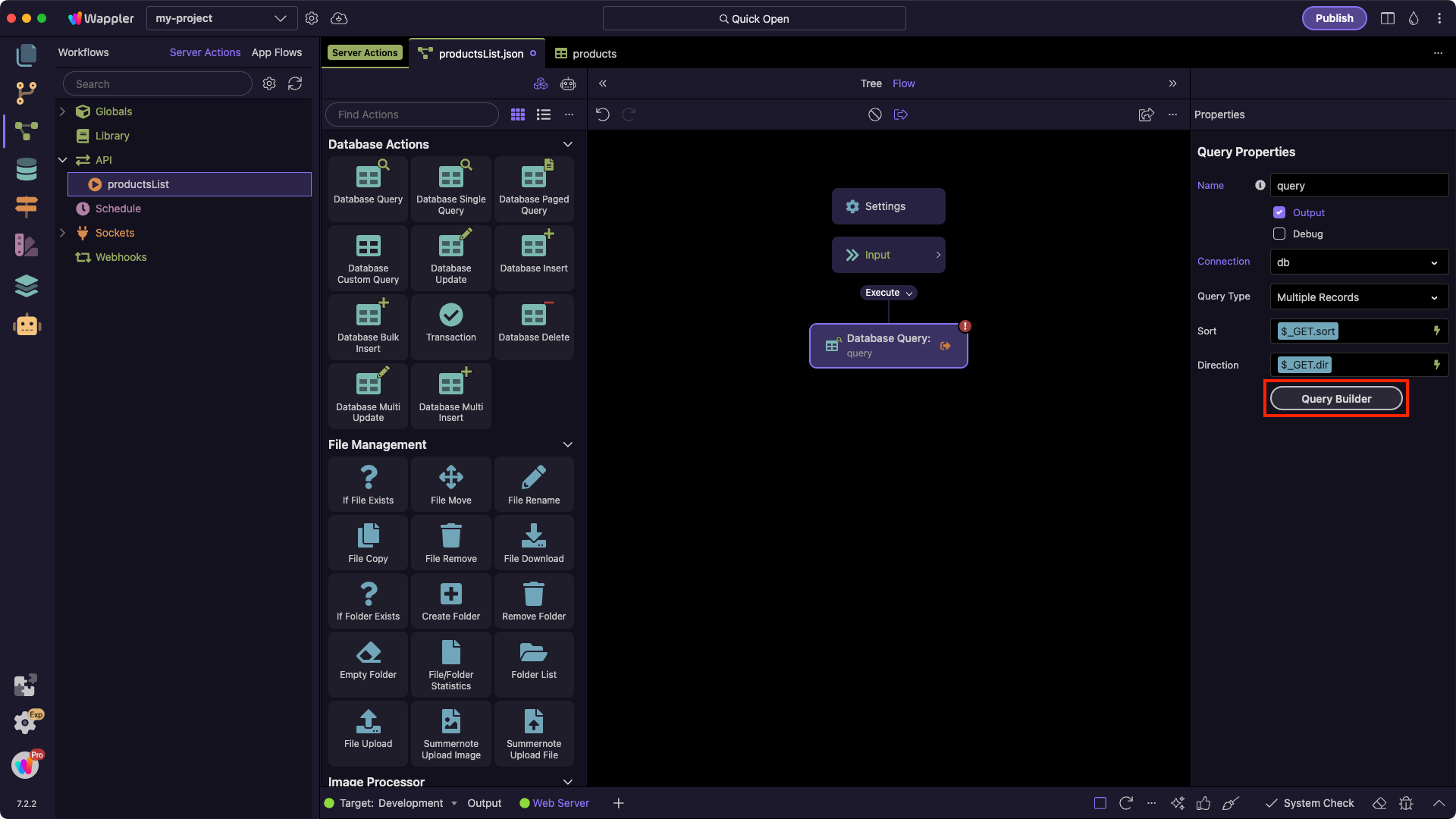This screenshot has height=819, width=1456.
Task: Click the refresh workflows icon
Action: pos(295,84)
